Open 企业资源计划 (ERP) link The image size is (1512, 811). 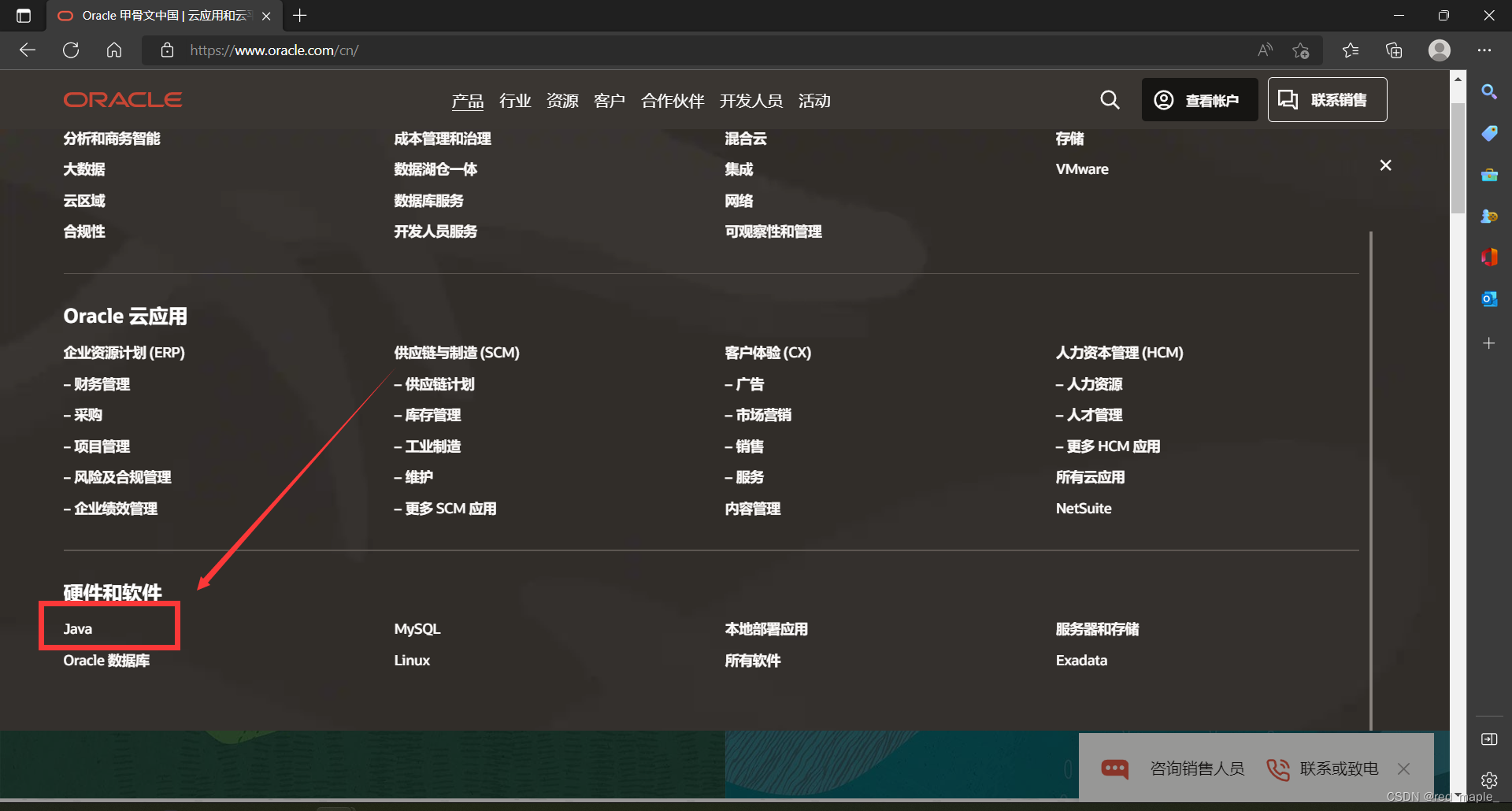[x=124, y=353]
